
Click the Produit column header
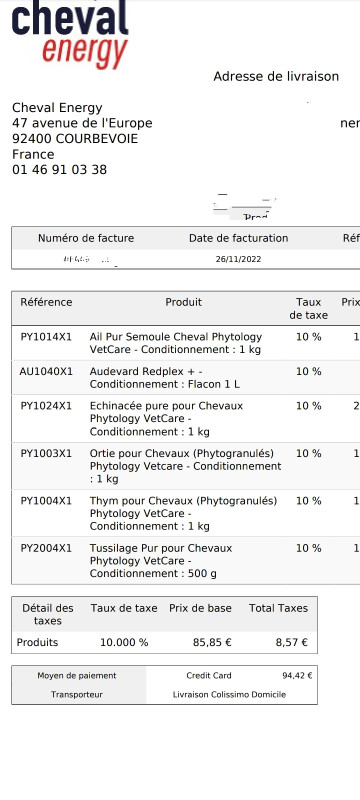point(184,302)
